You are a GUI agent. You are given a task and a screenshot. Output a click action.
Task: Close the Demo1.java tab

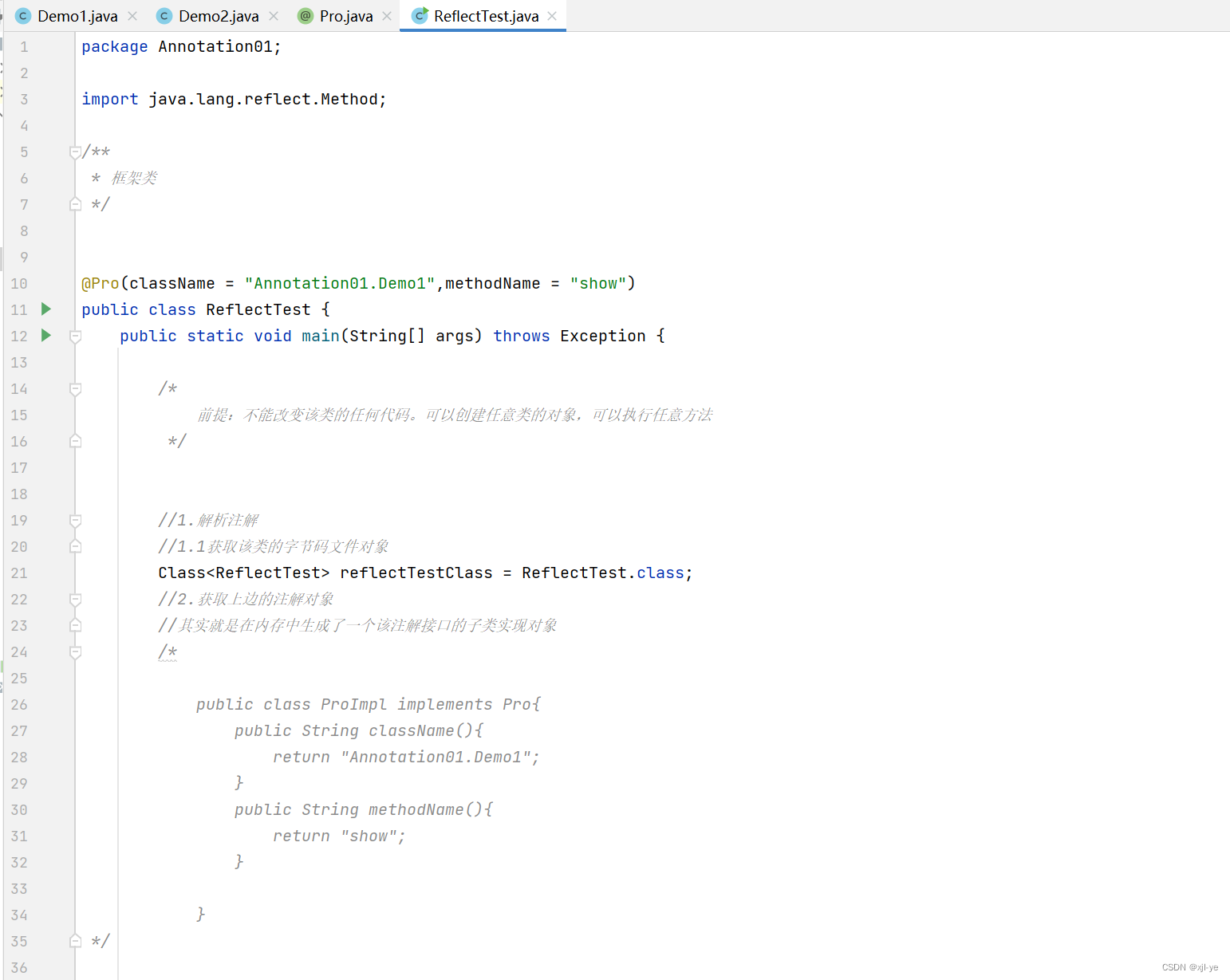pyautogui.click(x=132, y=16)
